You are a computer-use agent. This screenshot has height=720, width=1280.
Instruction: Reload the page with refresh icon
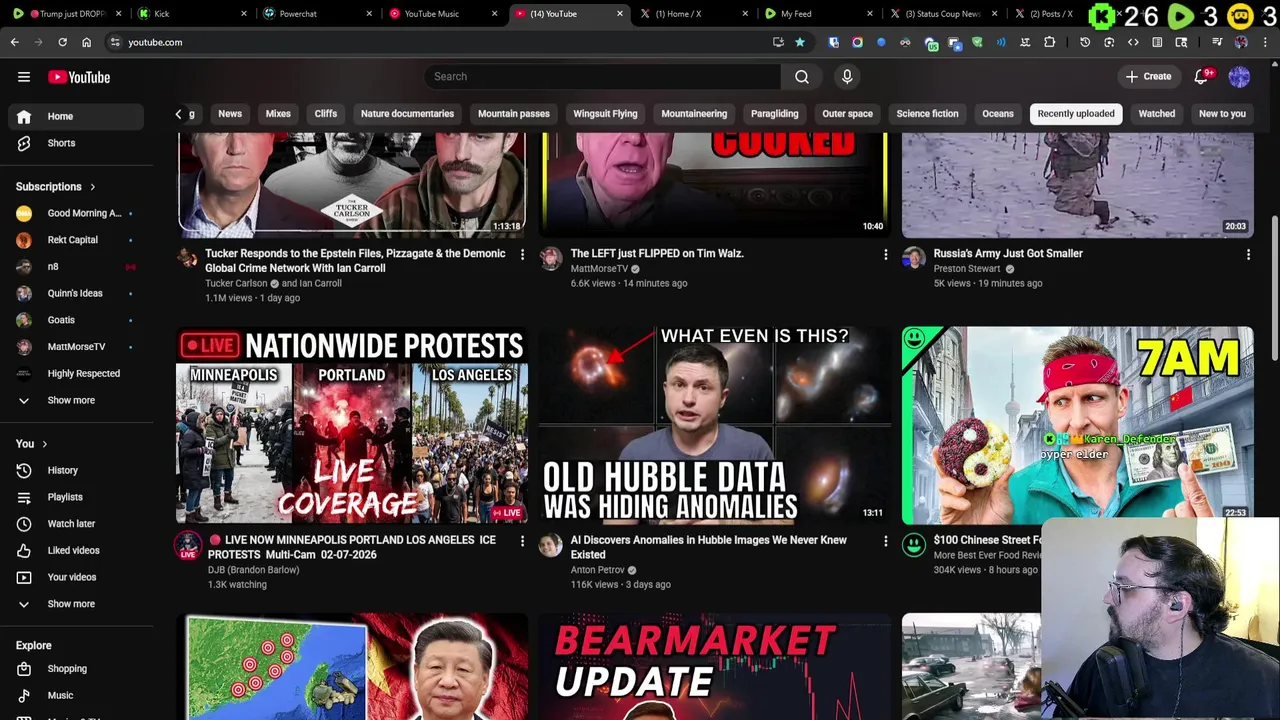tap(62, 42)
